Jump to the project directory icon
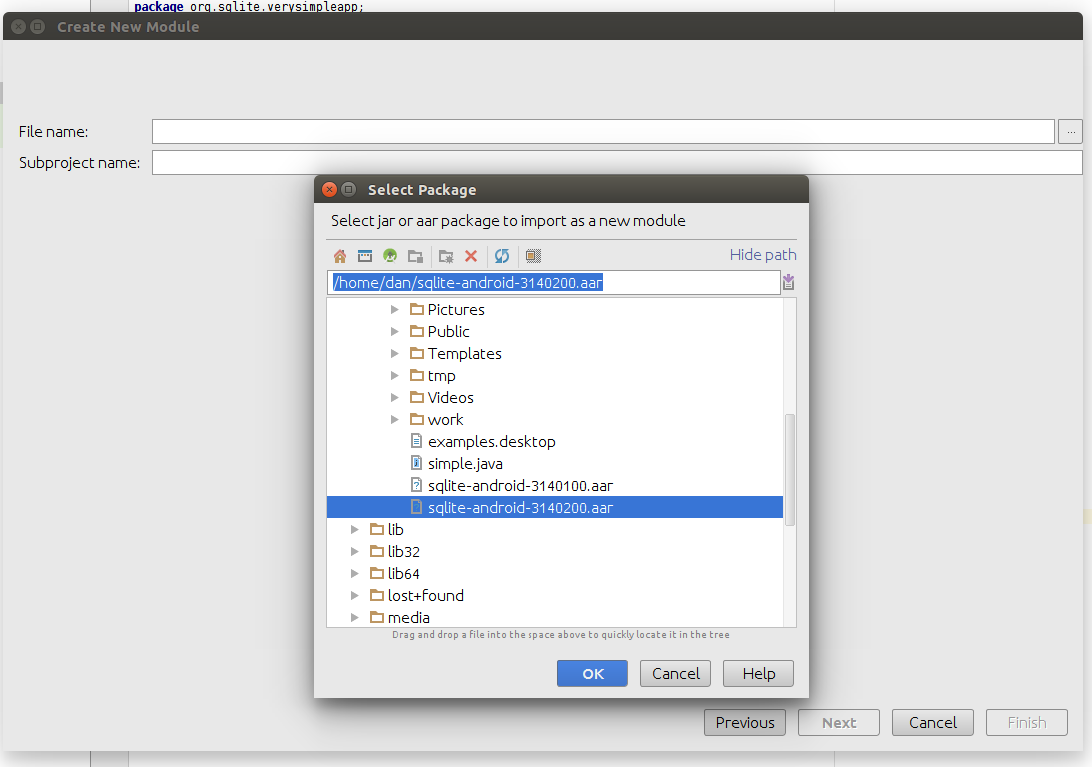 tap(390, 256)
